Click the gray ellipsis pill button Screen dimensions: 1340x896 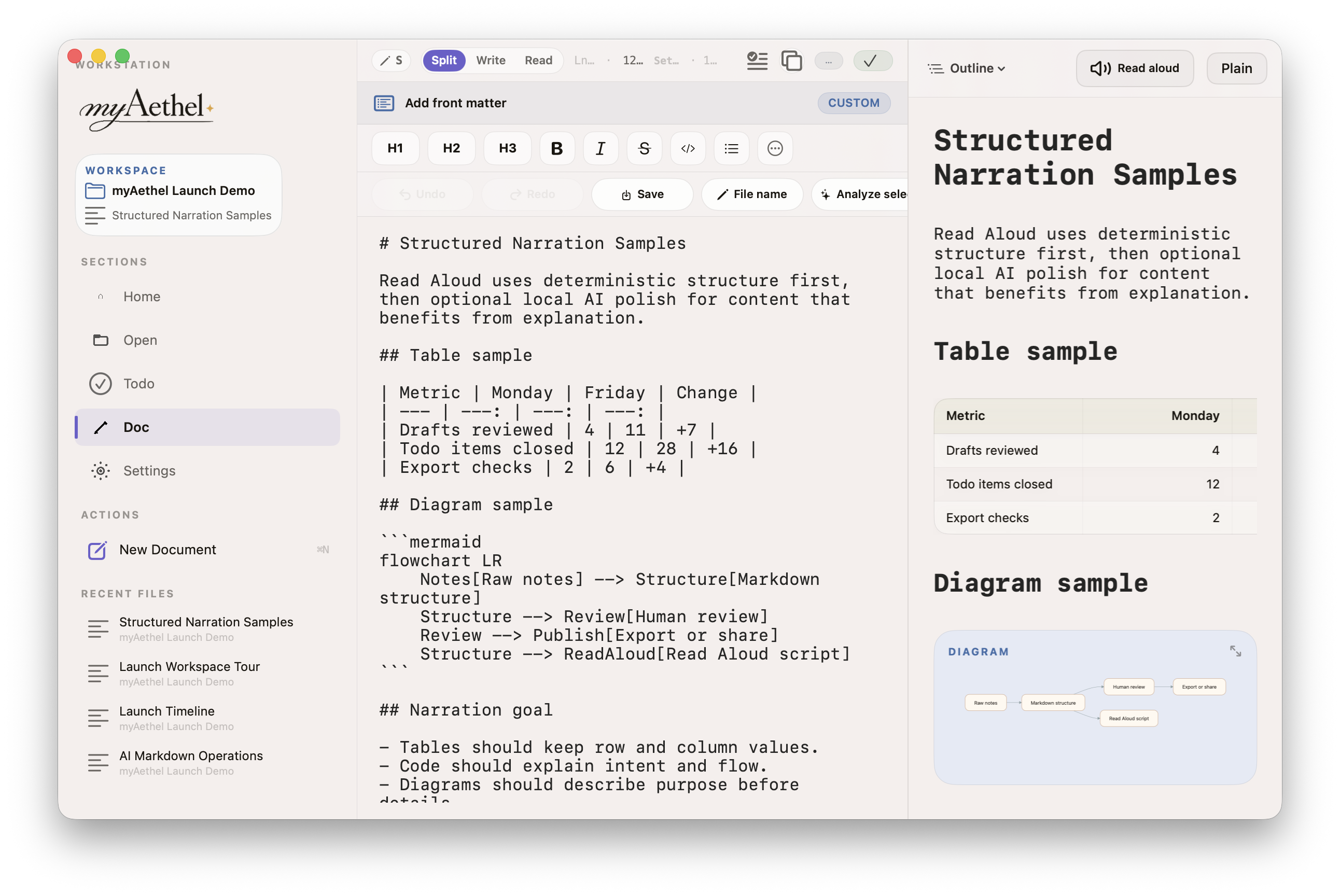coord(828,61)
